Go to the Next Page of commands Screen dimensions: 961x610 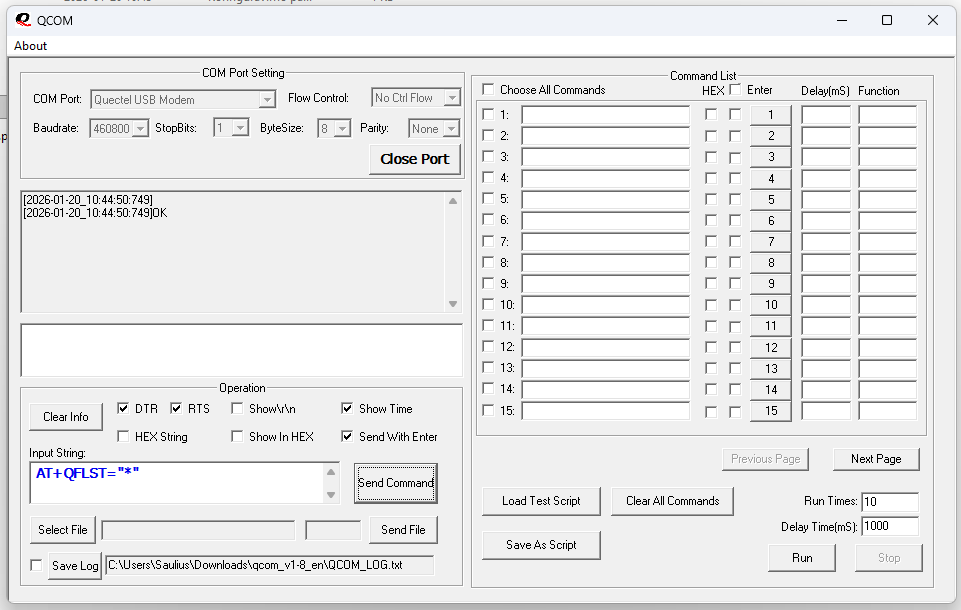[875, 459]
